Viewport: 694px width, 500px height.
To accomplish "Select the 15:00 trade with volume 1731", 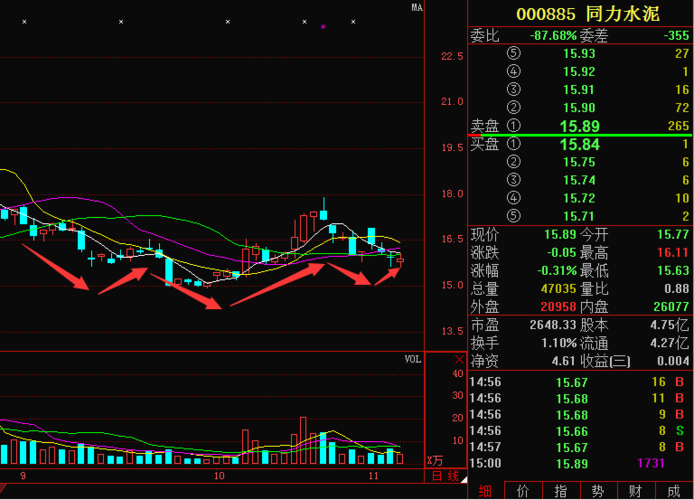I will point(579,463).
